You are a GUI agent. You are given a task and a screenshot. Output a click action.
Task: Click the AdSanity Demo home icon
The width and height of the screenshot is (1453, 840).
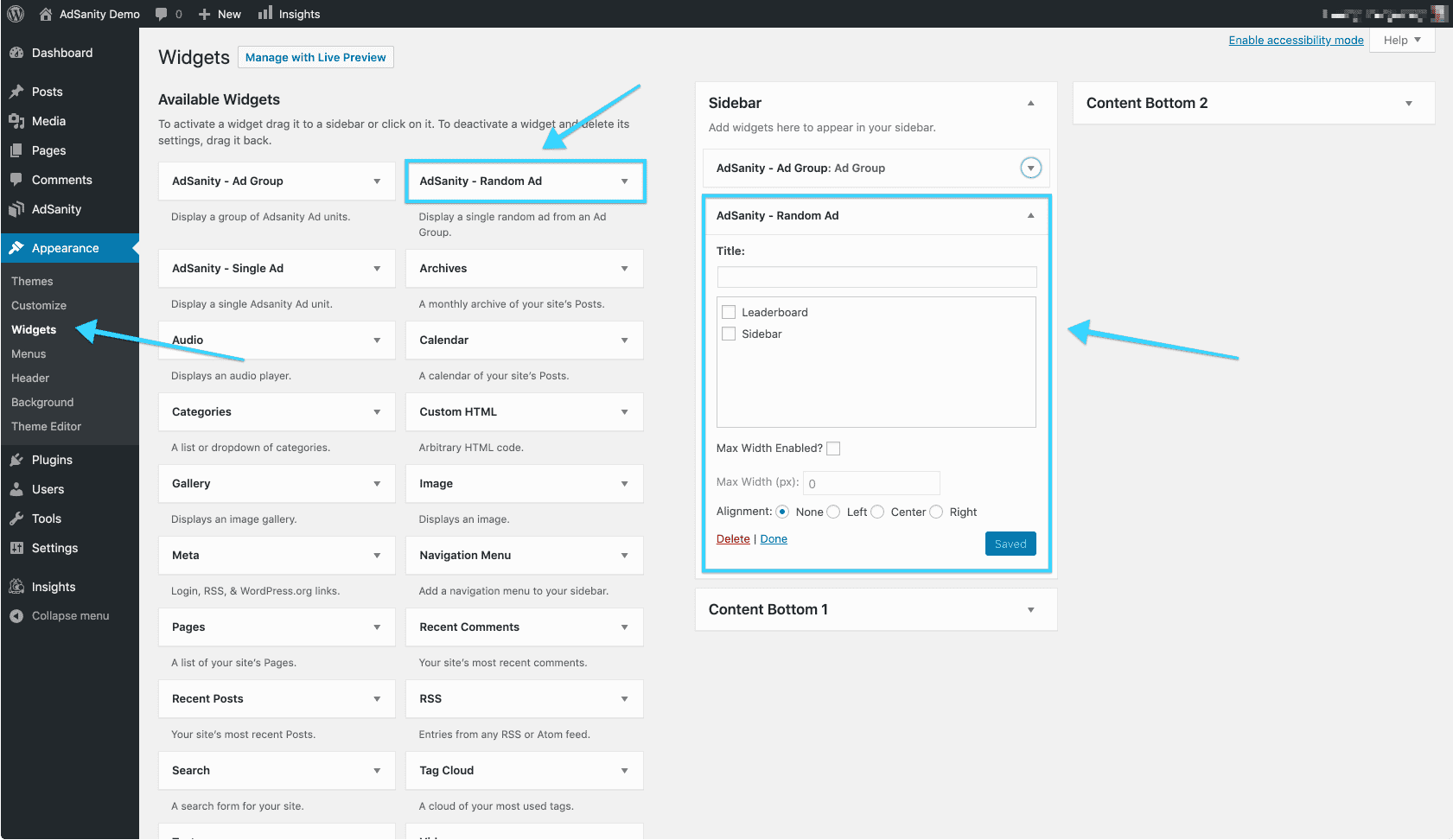tap(46, 14)
